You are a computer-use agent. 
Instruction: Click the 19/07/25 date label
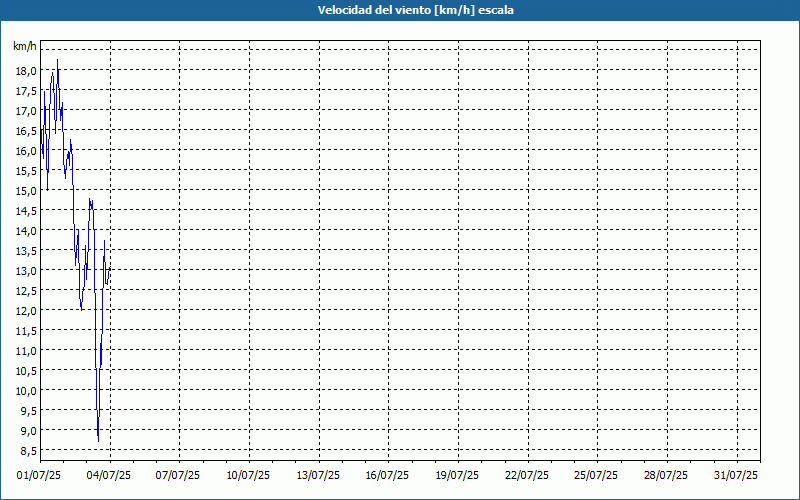457,476
